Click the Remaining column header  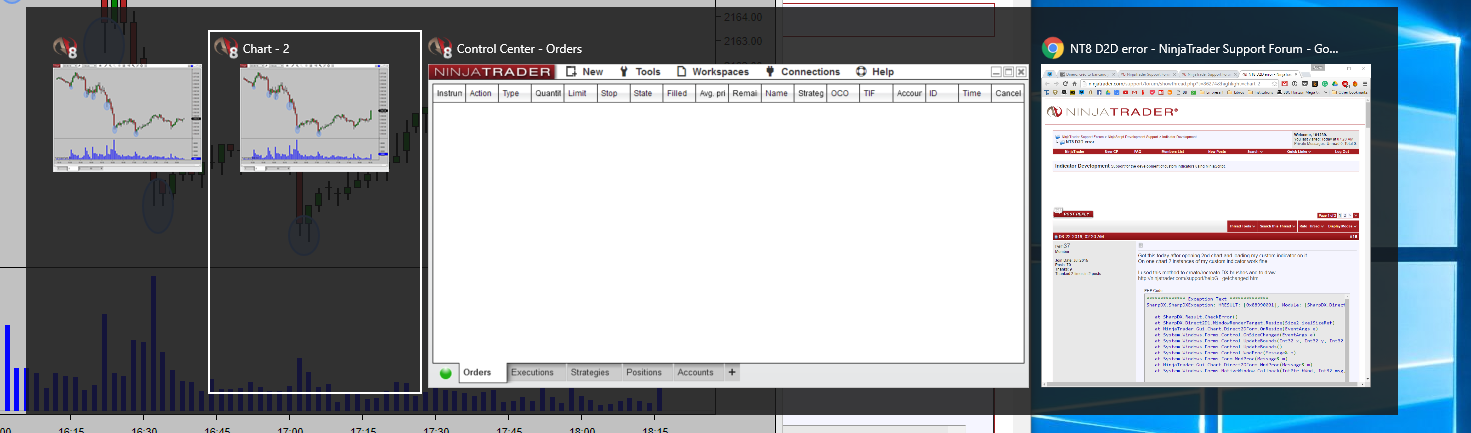[x=745, y=93]
